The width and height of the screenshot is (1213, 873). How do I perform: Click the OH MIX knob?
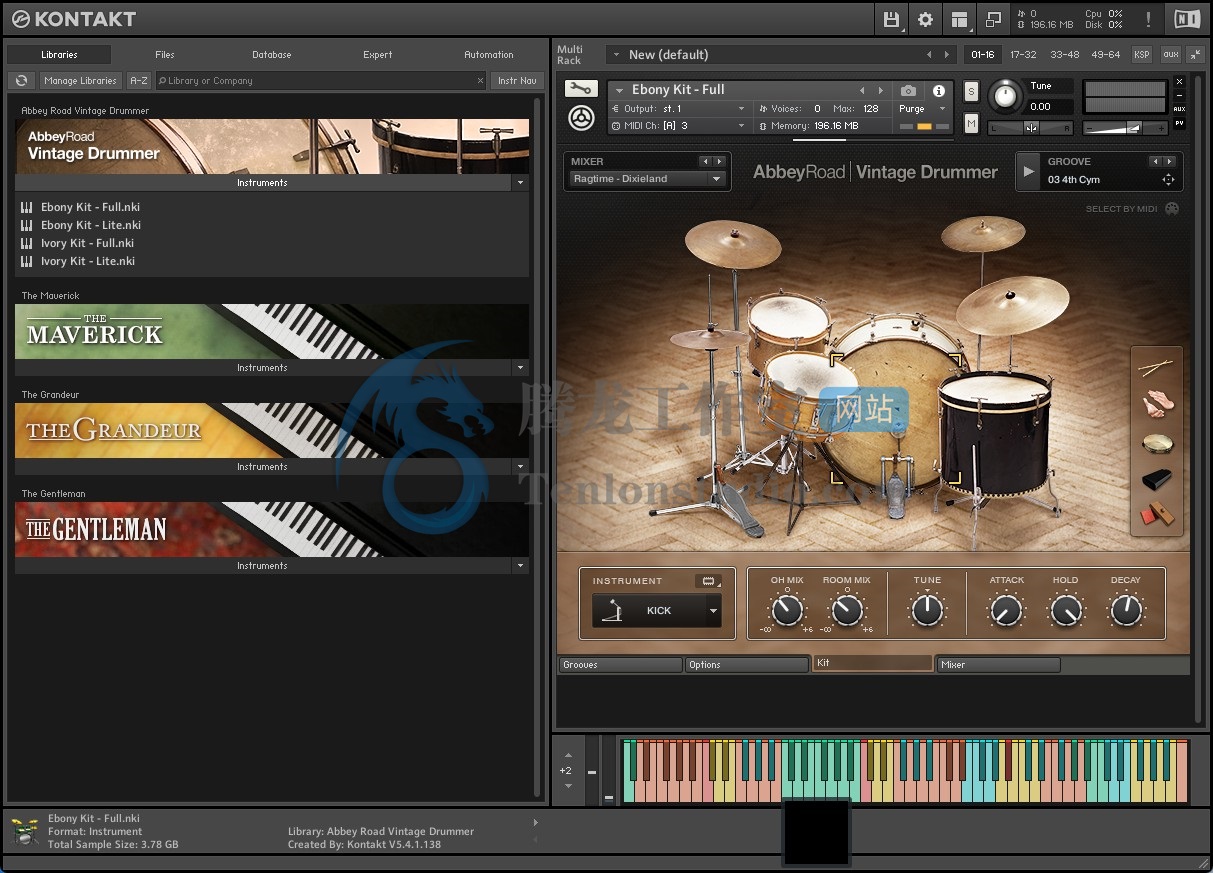[787, 610]
